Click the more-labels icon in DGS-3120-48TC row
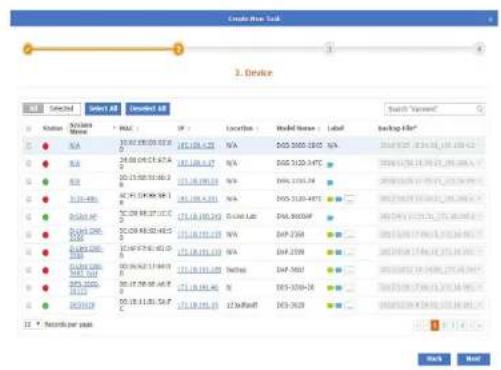 (x=349, y=199)
